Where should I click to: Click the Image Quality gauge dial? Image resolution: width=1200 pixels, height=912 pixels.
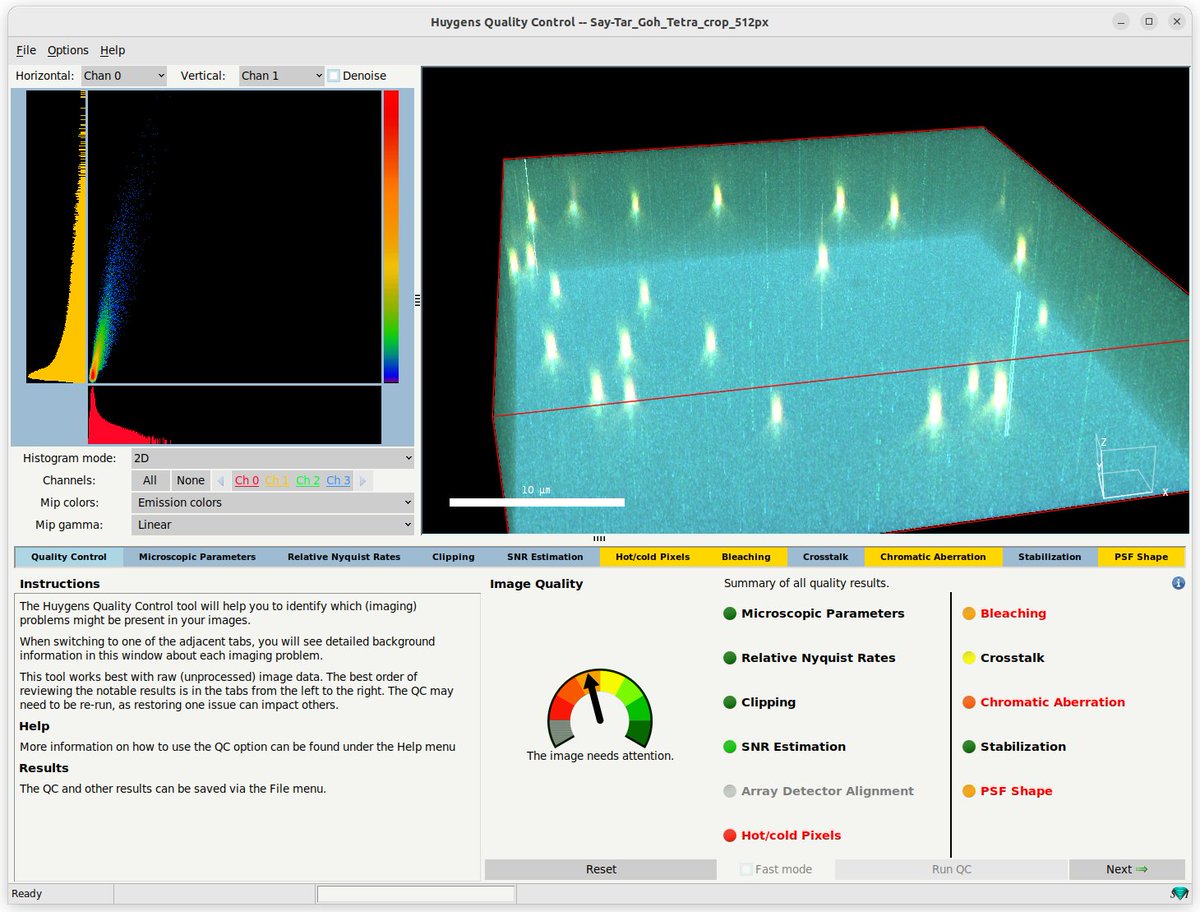599,708
